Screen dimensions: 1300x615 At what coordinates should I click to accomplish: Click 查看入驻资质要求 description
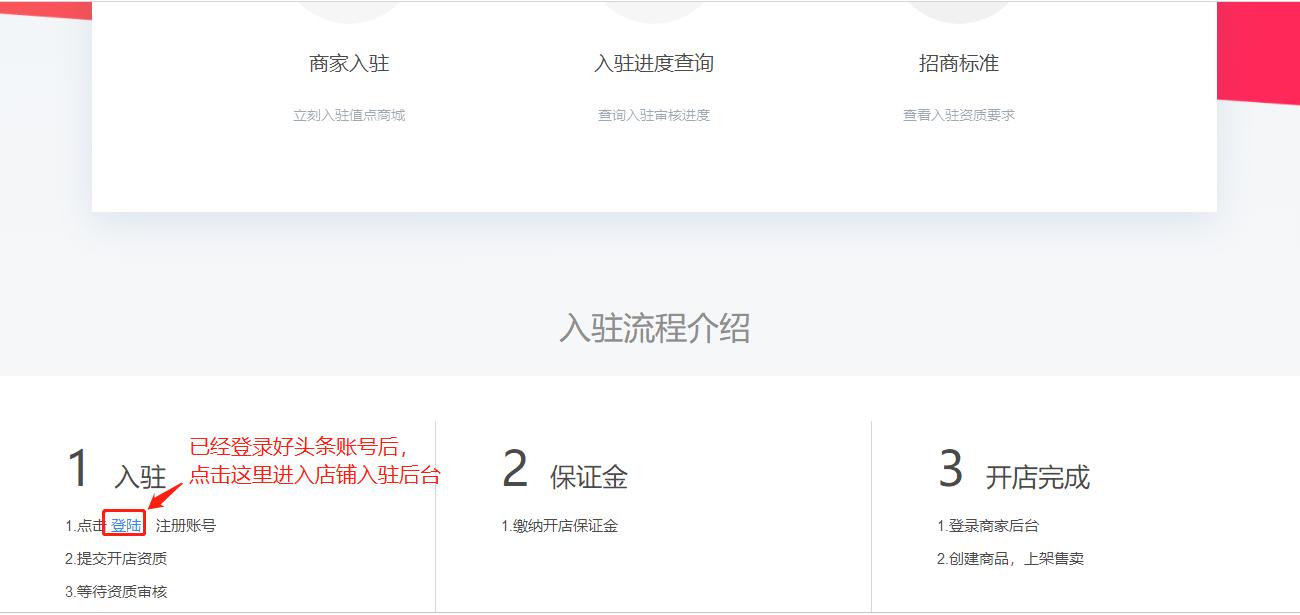pyautogui.click(x=957, y=114)
